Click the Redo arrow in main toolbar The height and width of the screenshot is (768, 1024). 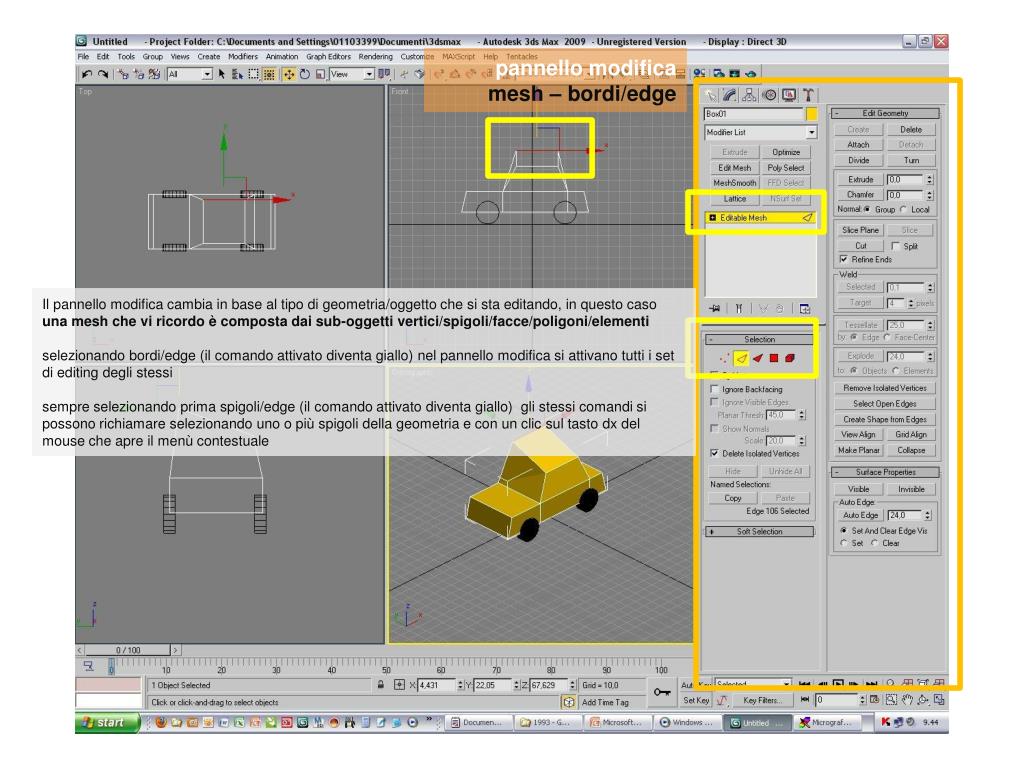coord(103,74)
